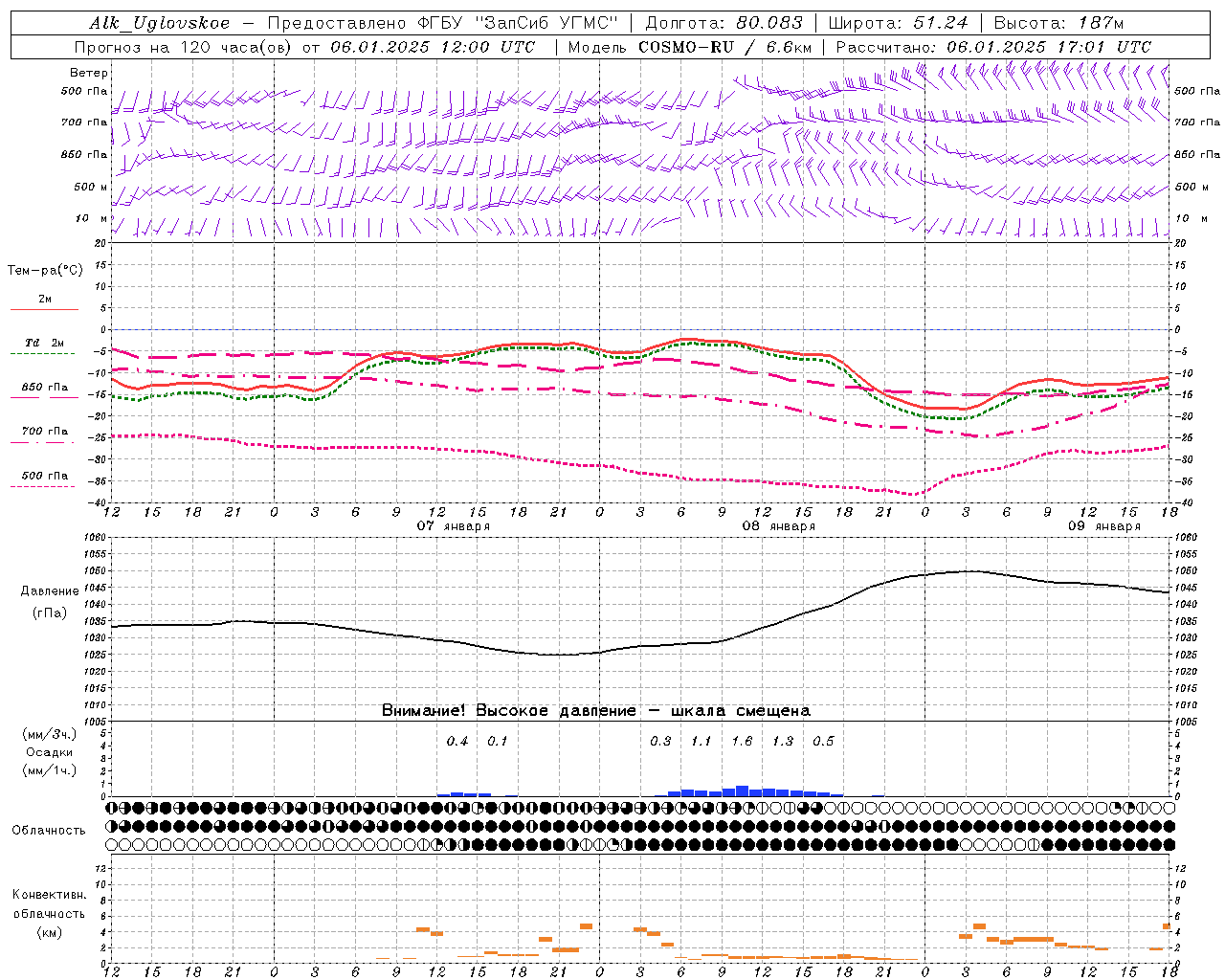
Task: Click the '500 гПа' temperature legend entry
Action: [45, 476]
